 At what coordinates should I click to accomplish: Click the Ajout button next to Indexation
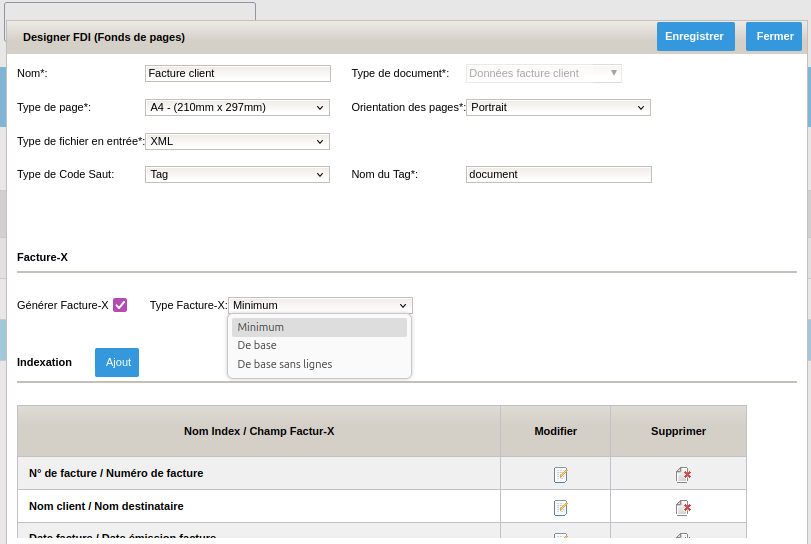(117, 362)
